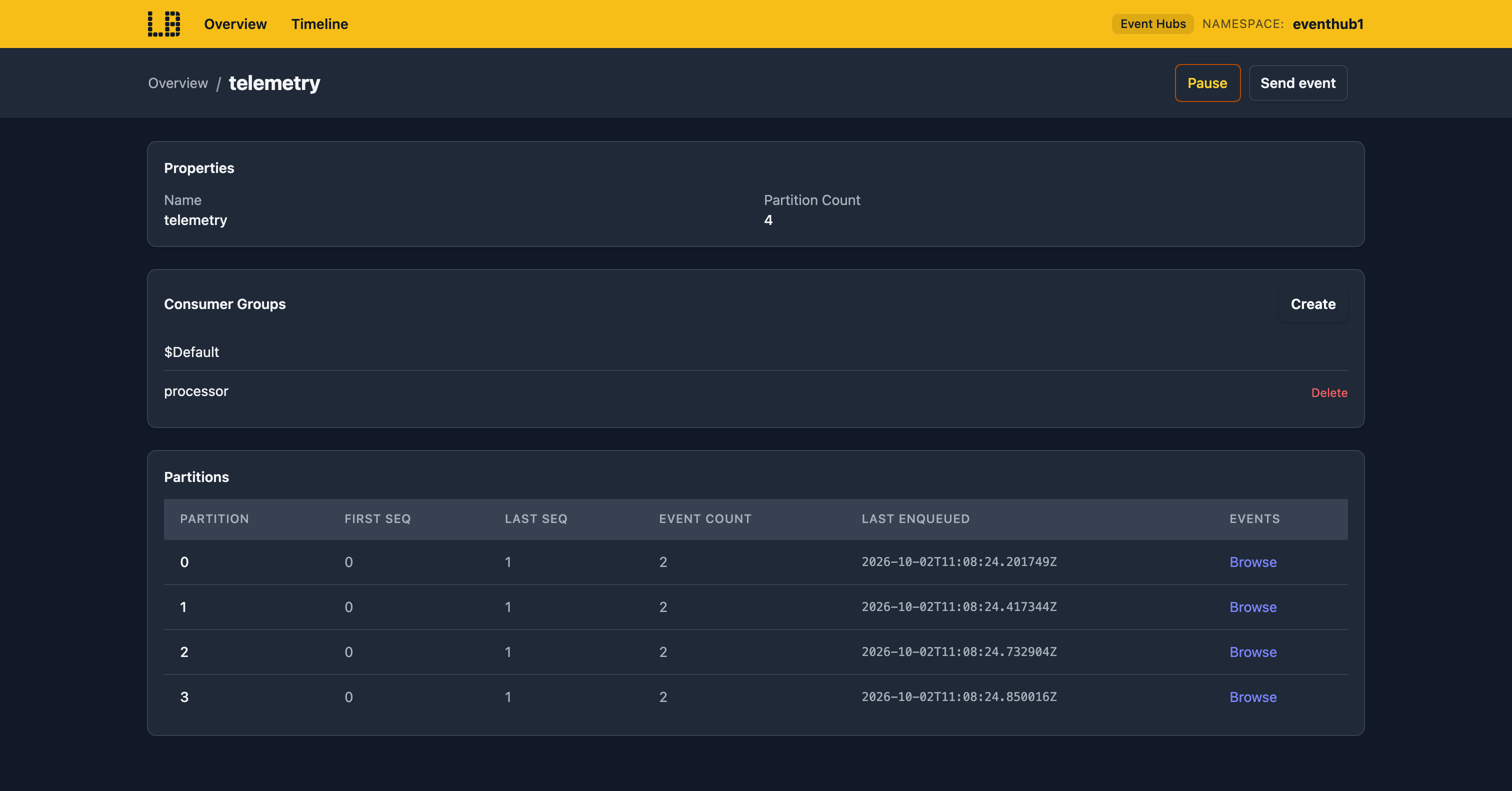This screenshot has height=791, width=1512.
Task: Click the FIRST SEQ column header
Action: tap(377, 518)
